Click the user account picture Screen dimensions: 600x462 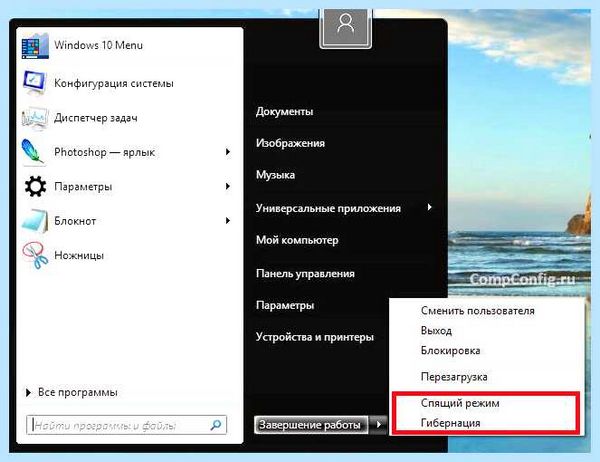pos(346,28)
